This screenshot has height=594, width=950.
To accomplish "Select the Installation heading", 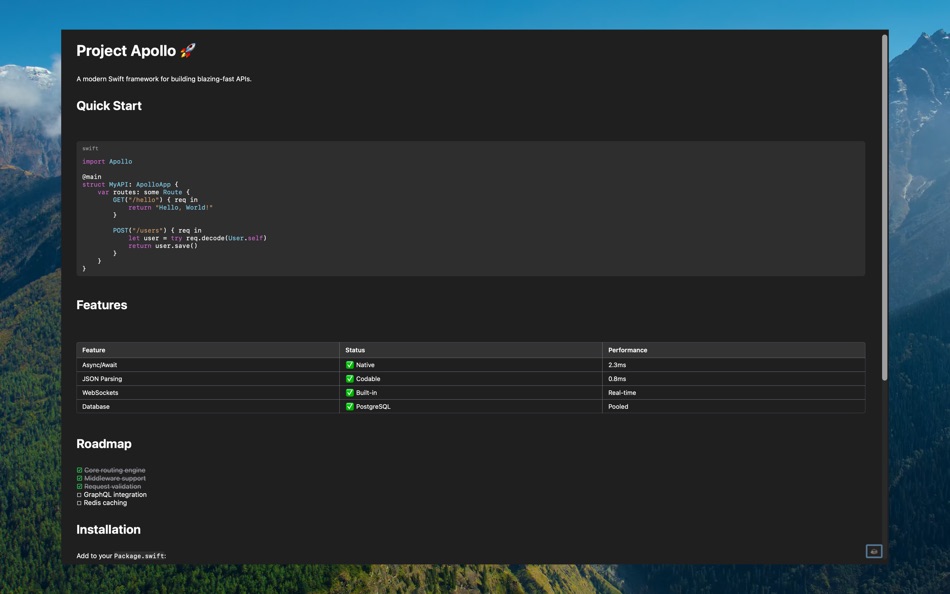I will click(109, 529).
